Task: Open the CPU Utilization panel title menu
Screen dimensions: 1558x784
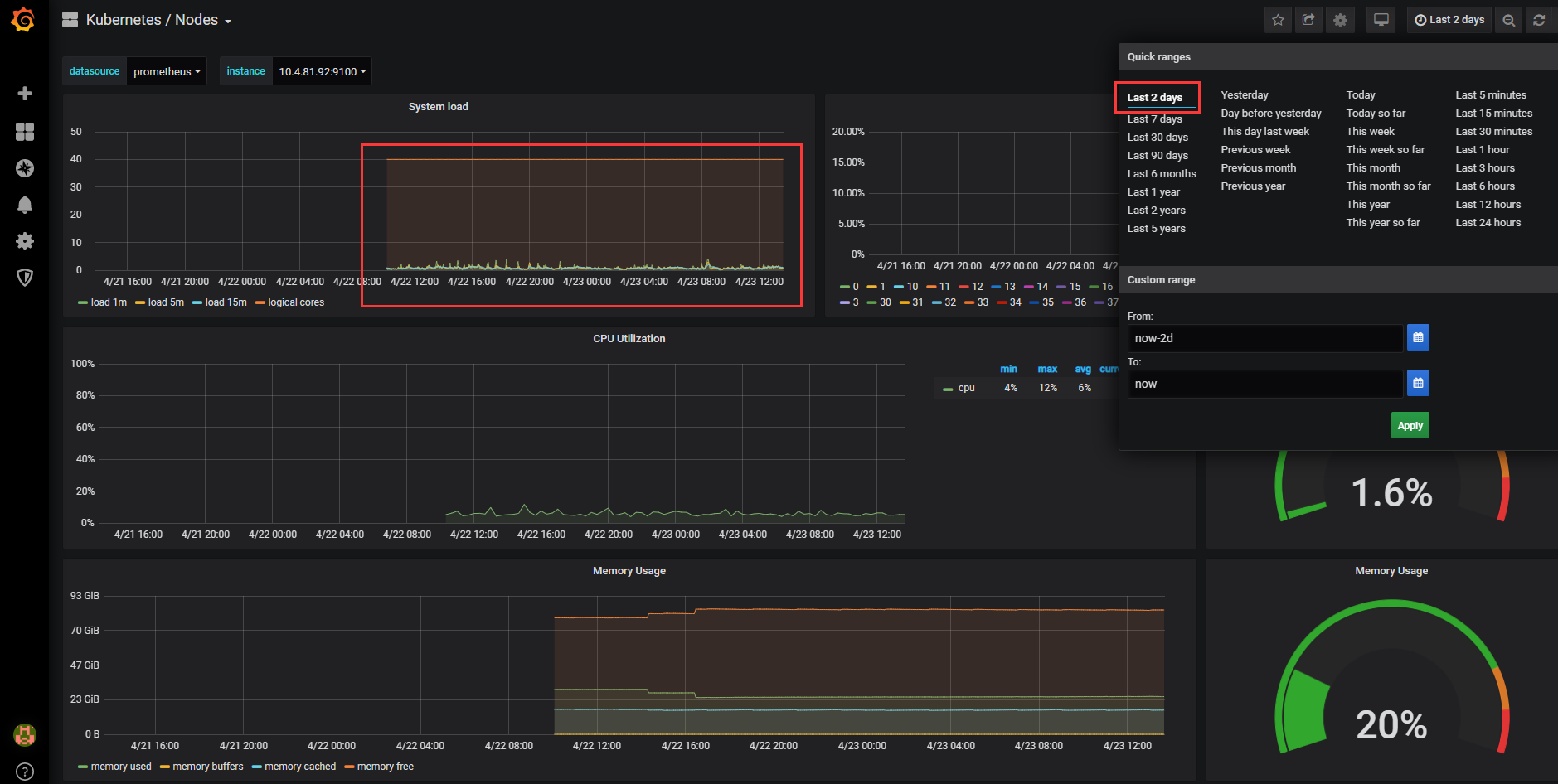Action: click(629, 339)
